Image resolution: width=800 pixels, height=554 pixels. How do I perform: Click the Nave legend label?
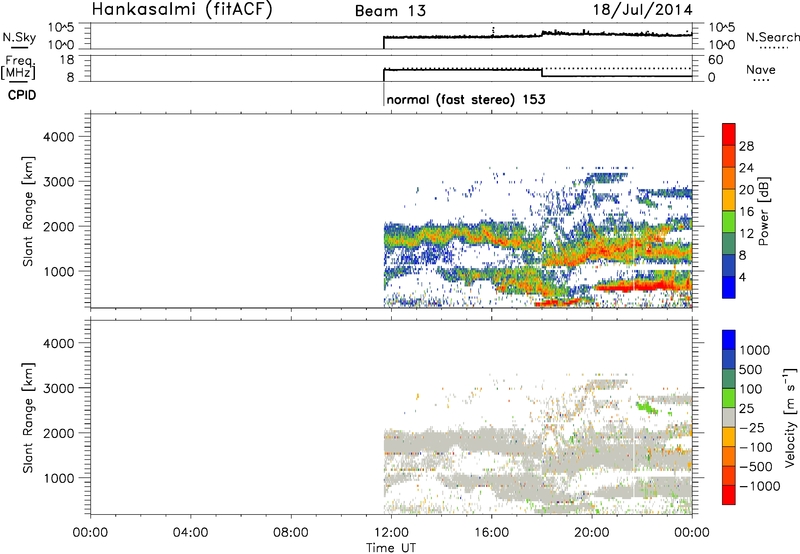point(761,69)
